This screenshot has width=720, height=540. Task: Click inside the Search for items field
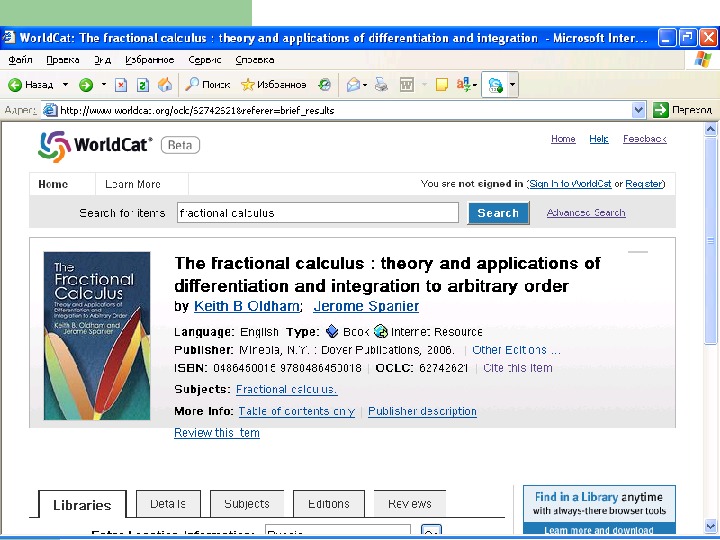[318, 213]
